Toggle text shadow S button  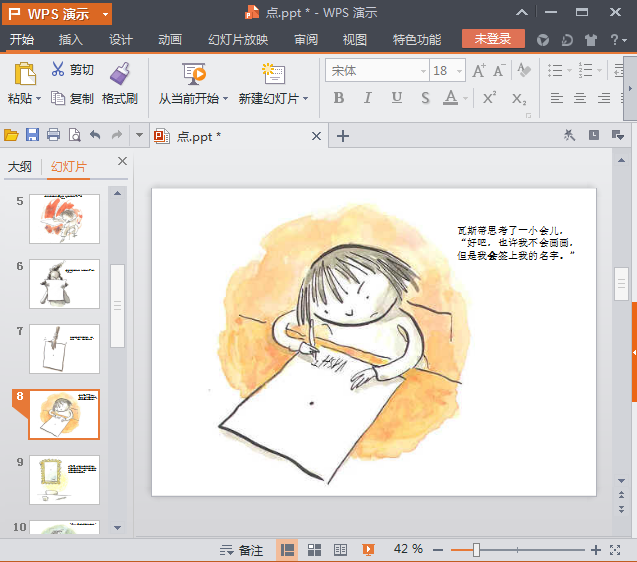click(425, 98)
